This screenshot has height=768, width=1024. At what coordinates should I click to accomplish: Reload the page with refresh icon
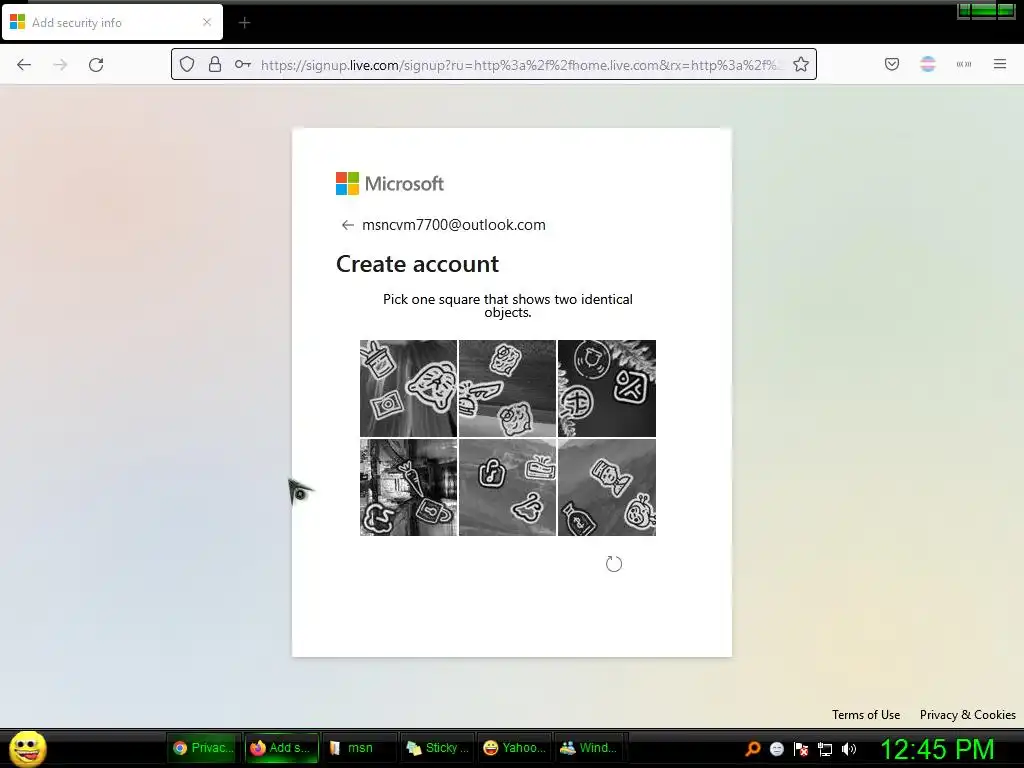point(96,65)
